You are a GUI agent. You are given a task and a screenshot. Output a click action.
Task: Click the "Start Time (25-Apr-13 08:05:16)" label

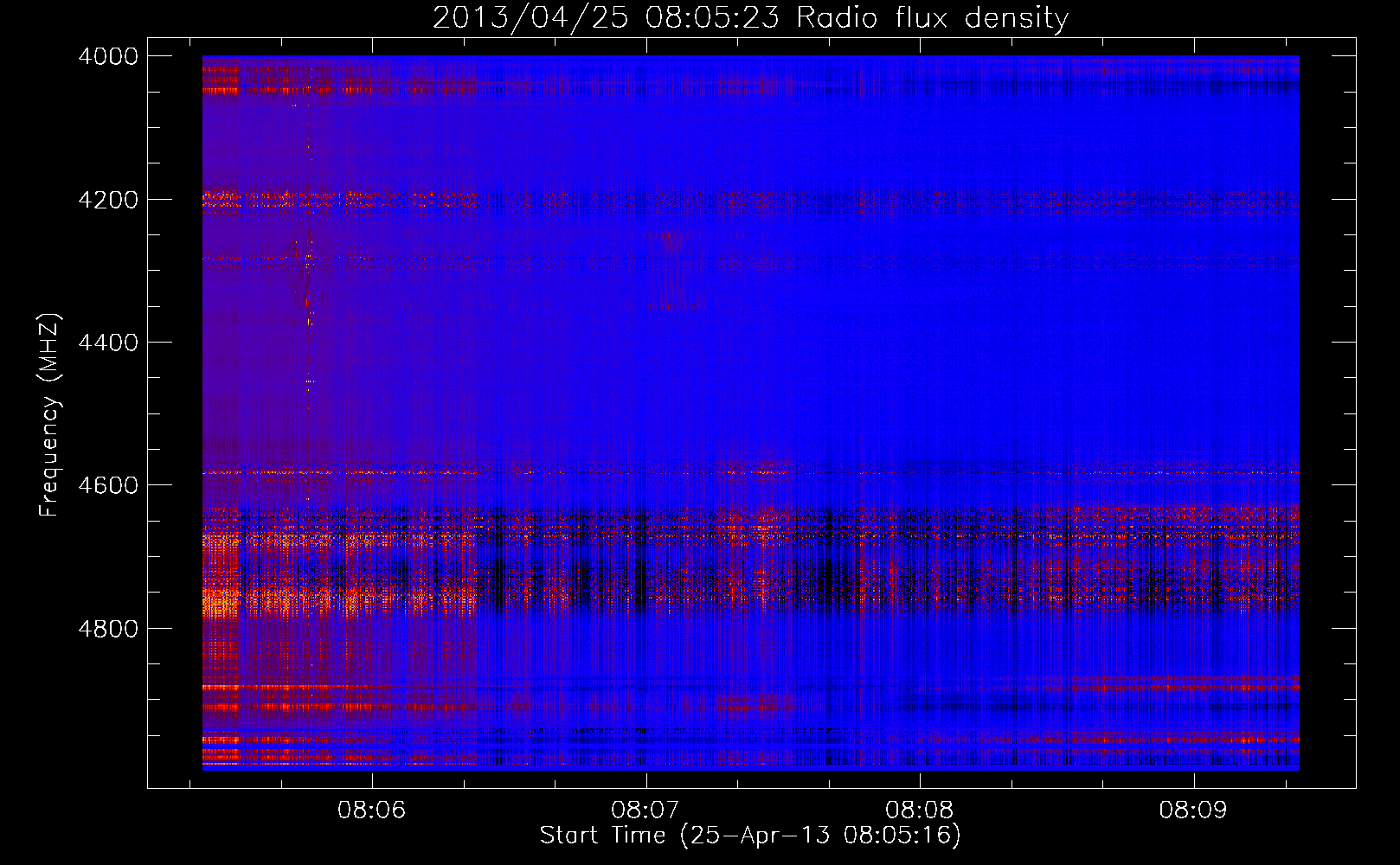point(750,835)
